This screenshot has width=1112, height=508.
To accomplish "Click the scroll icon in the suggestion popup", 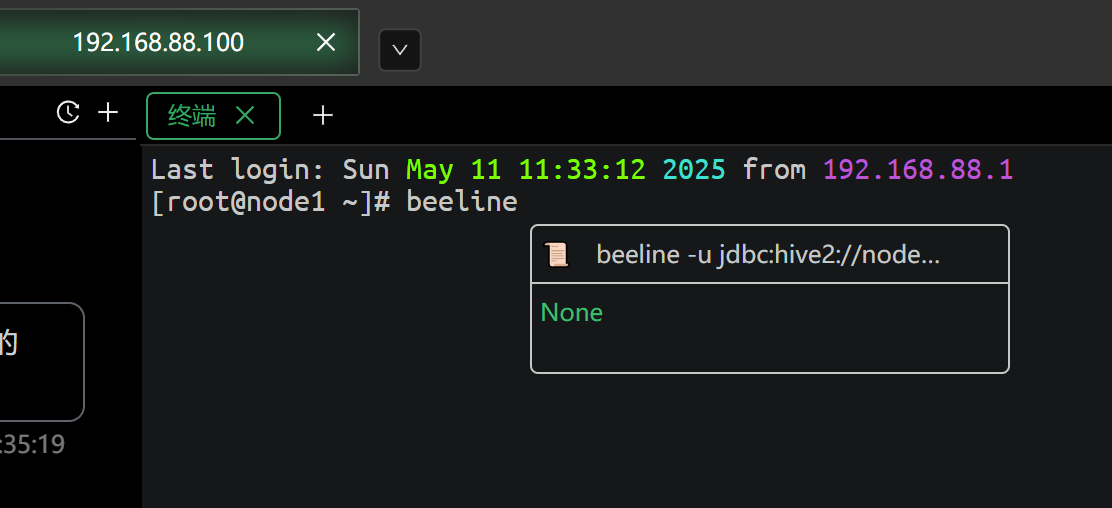I will pos(556,254).
